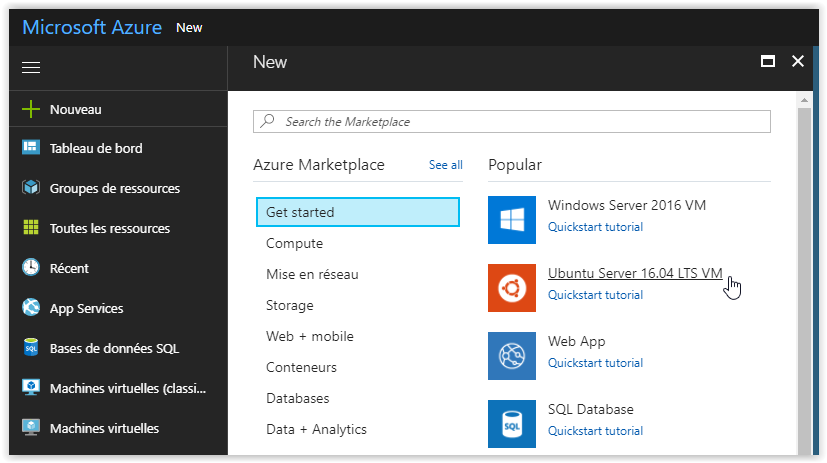Open the SQL Database tile icon

click(x=512, y=424)
